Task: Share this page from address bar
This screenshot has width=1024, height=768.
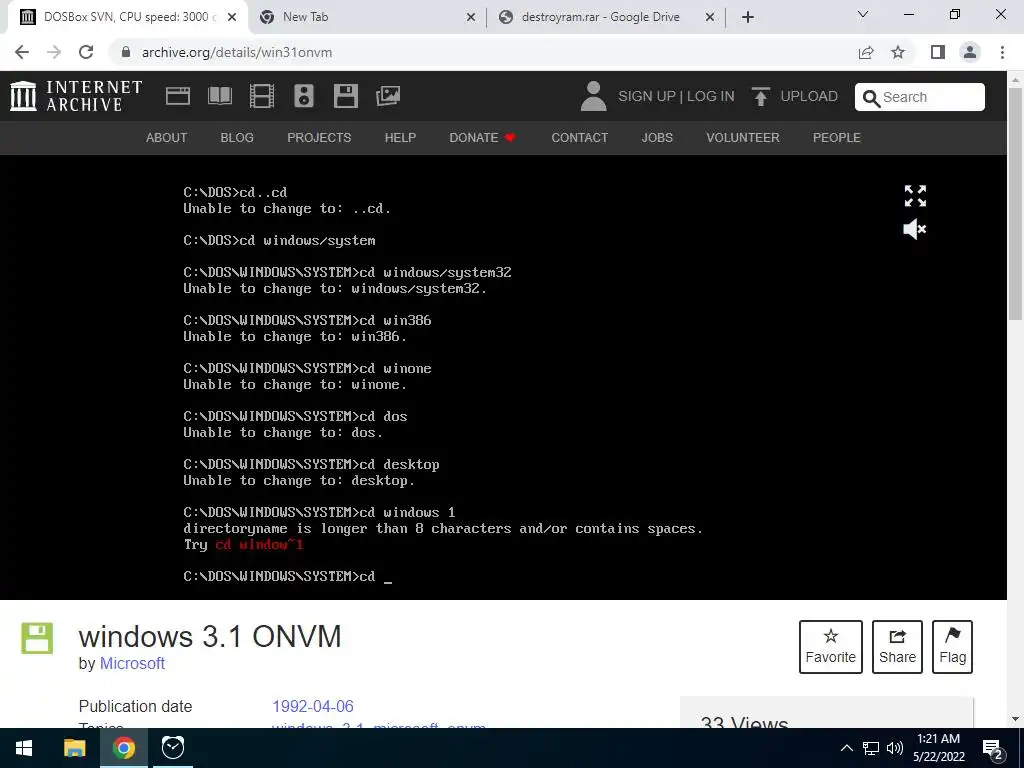Action: pos(866,52)
